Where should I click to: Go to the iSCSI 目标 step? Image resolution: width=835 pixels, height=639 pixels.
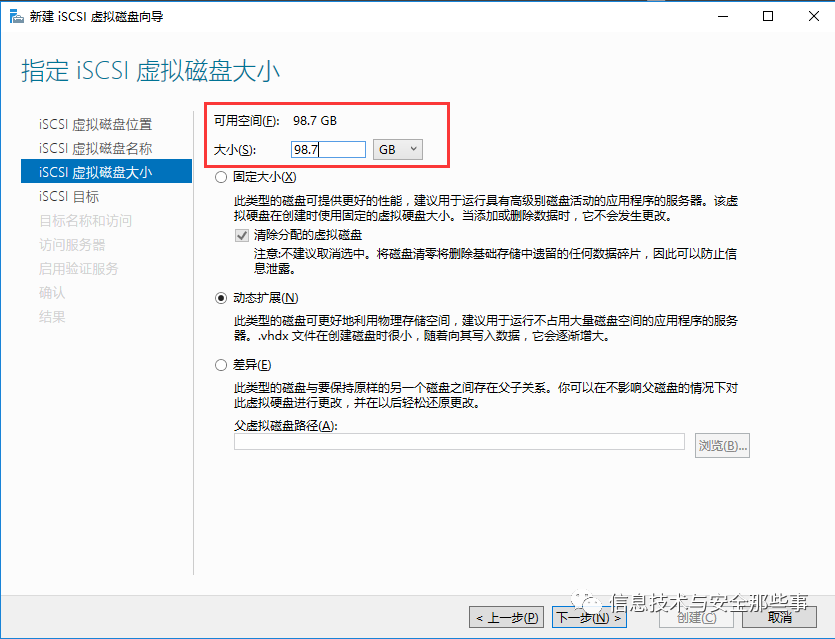point(69,196)
